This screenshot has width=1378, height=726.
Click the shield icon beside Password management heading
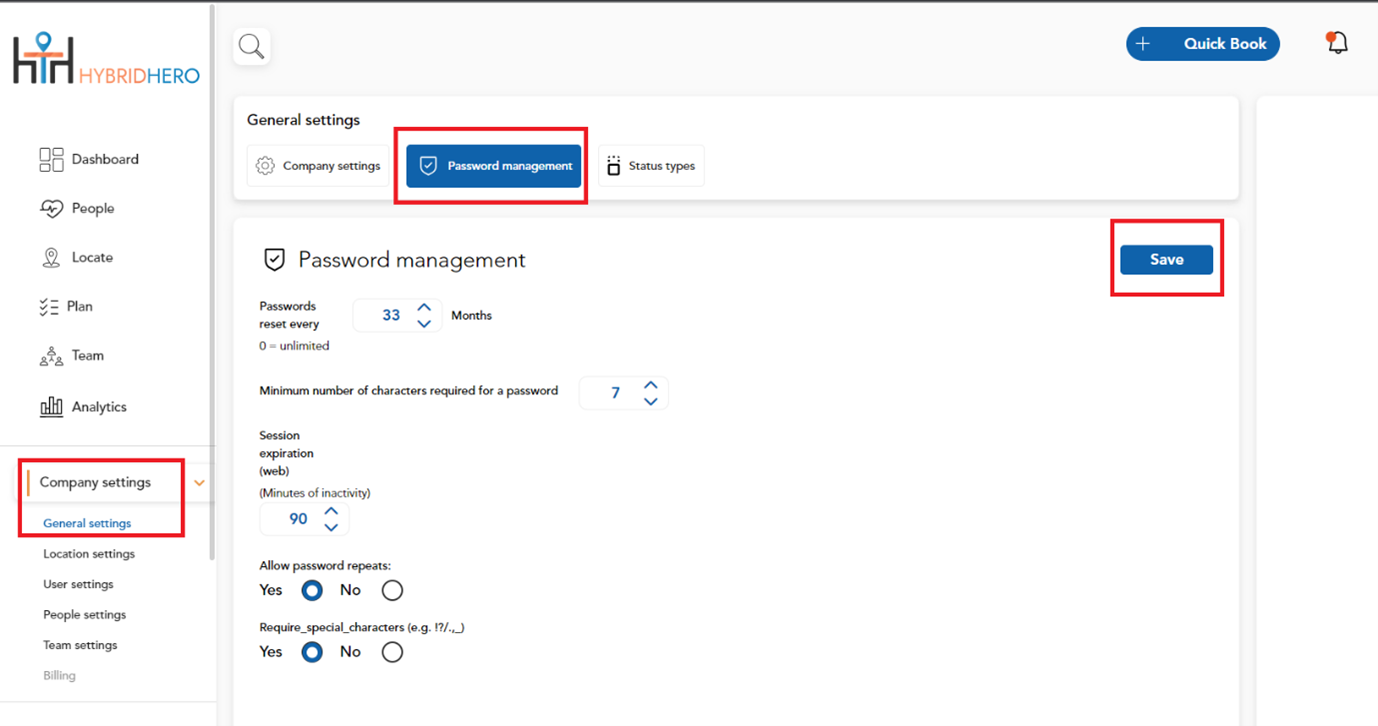274,260
